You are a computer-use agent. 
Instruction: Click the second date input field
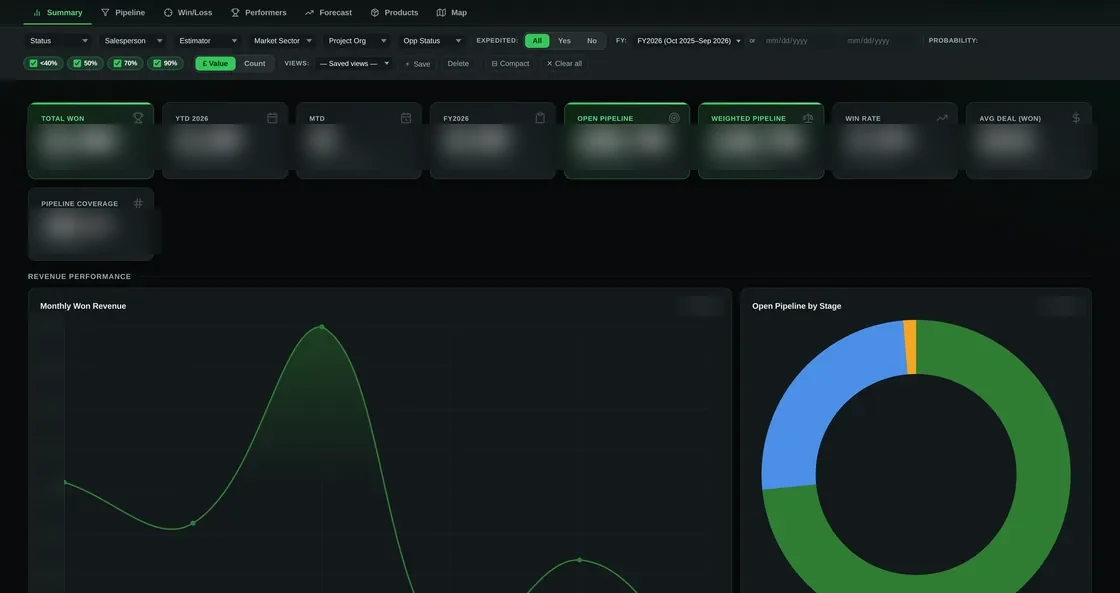click(x=880, y=41)
